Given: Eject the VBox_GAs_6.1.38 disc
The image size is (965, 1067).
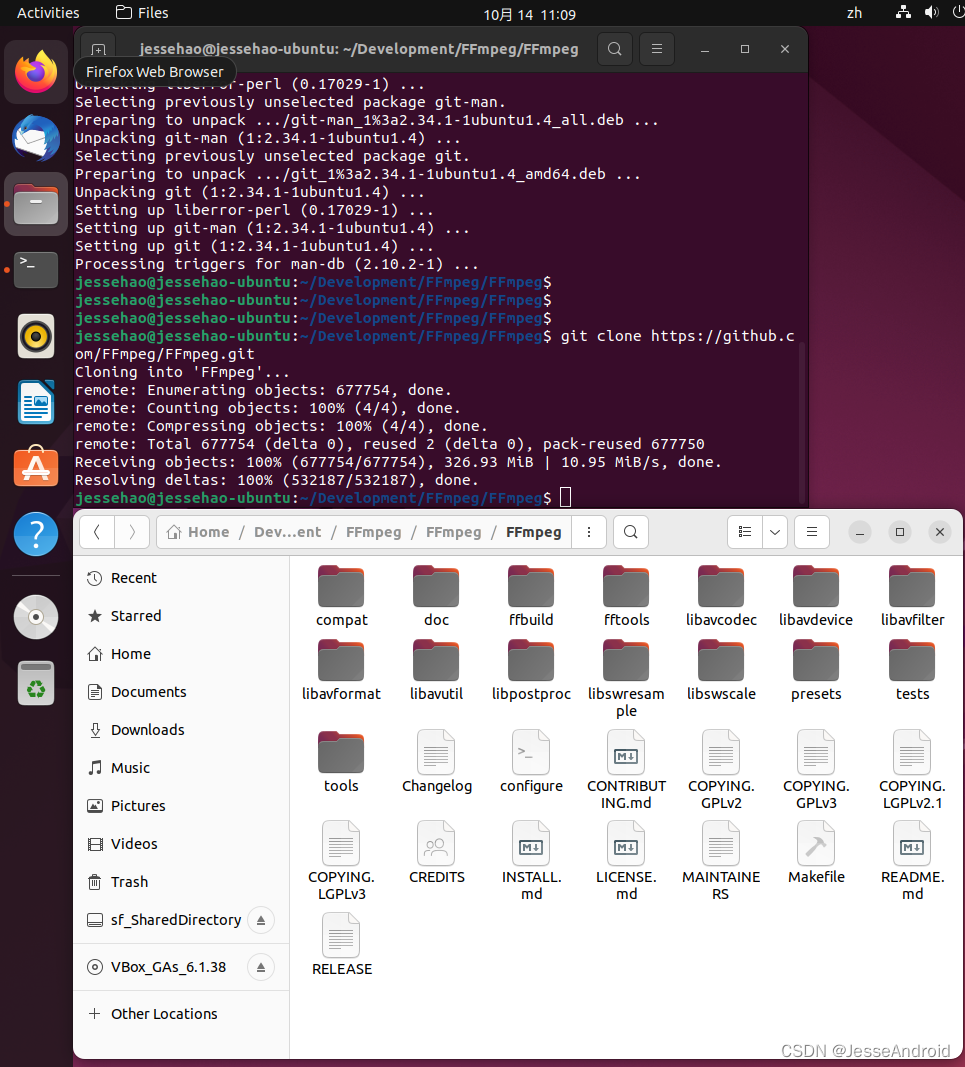Looking at the screenshot, I should [261, 967].
